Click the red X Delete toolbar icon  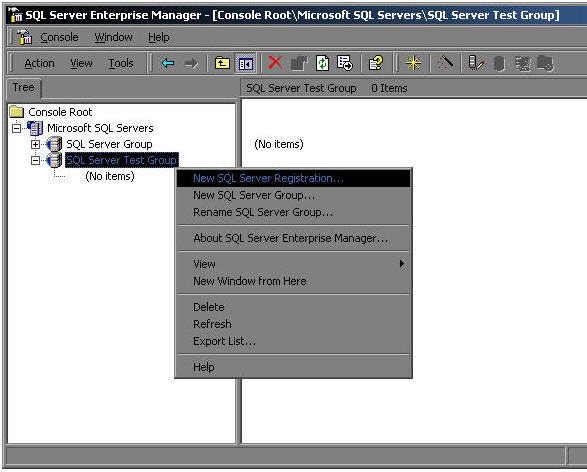(276, 63)
